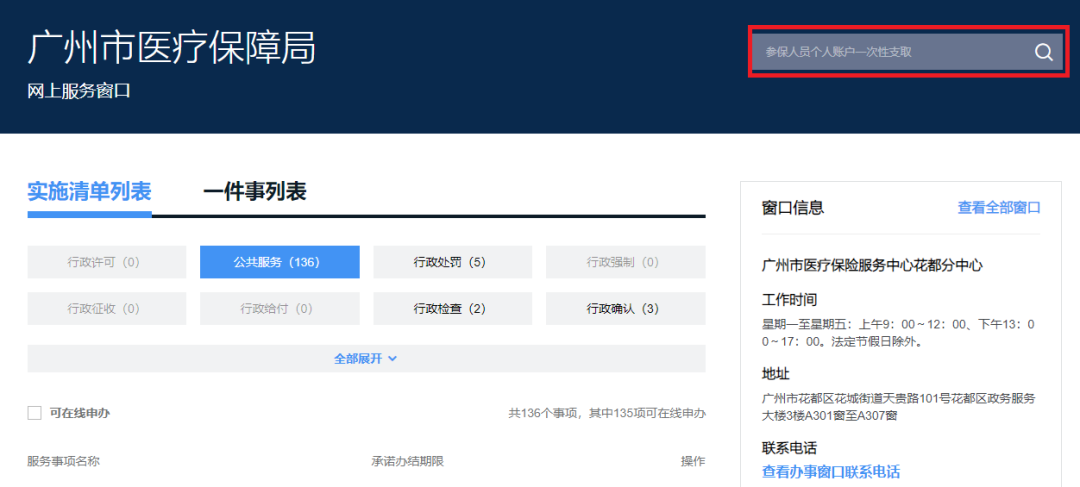1080x487 pixels.
Task: Open 查看全部窗口 link
Action: click(x=998, y=208)
